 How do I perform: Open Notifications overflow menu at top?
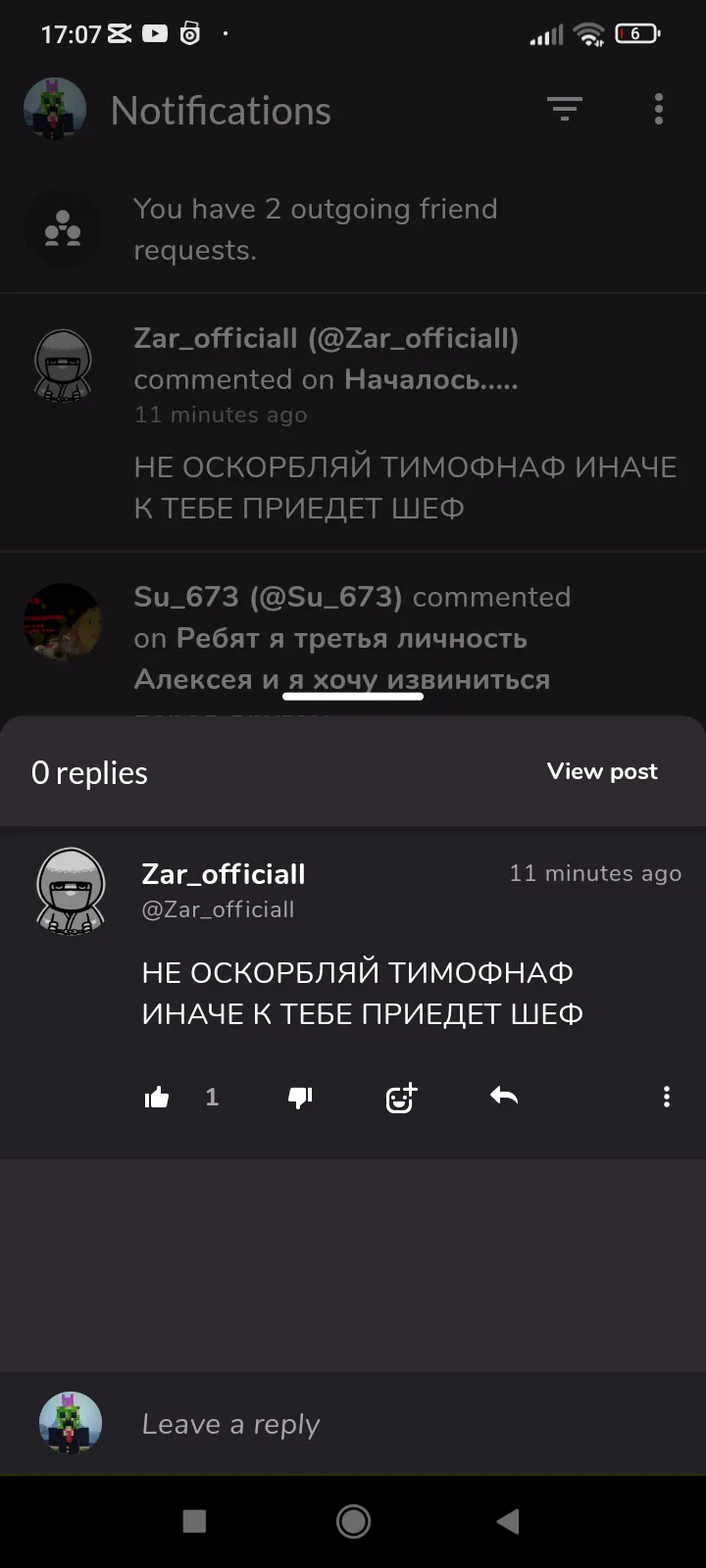click(x=659, y=109)
